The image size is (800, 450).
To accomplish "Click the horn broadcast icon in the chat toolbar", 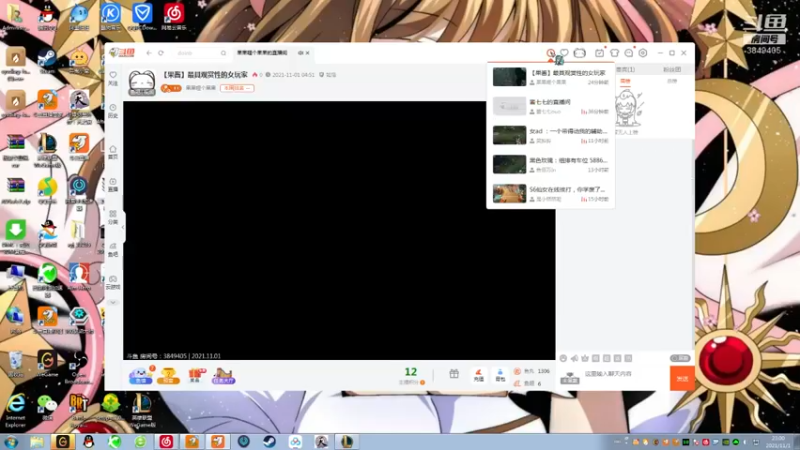I will coord(574,358).
